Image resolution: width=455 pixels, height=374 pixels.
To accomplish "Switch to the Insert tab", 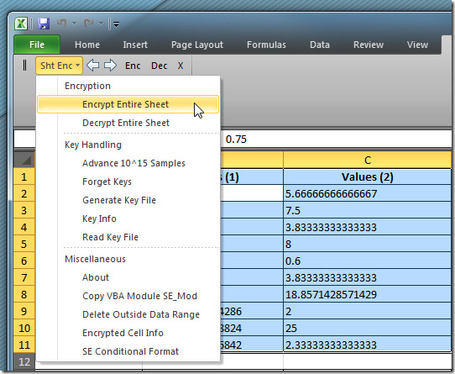I will (x=135, y=45).
